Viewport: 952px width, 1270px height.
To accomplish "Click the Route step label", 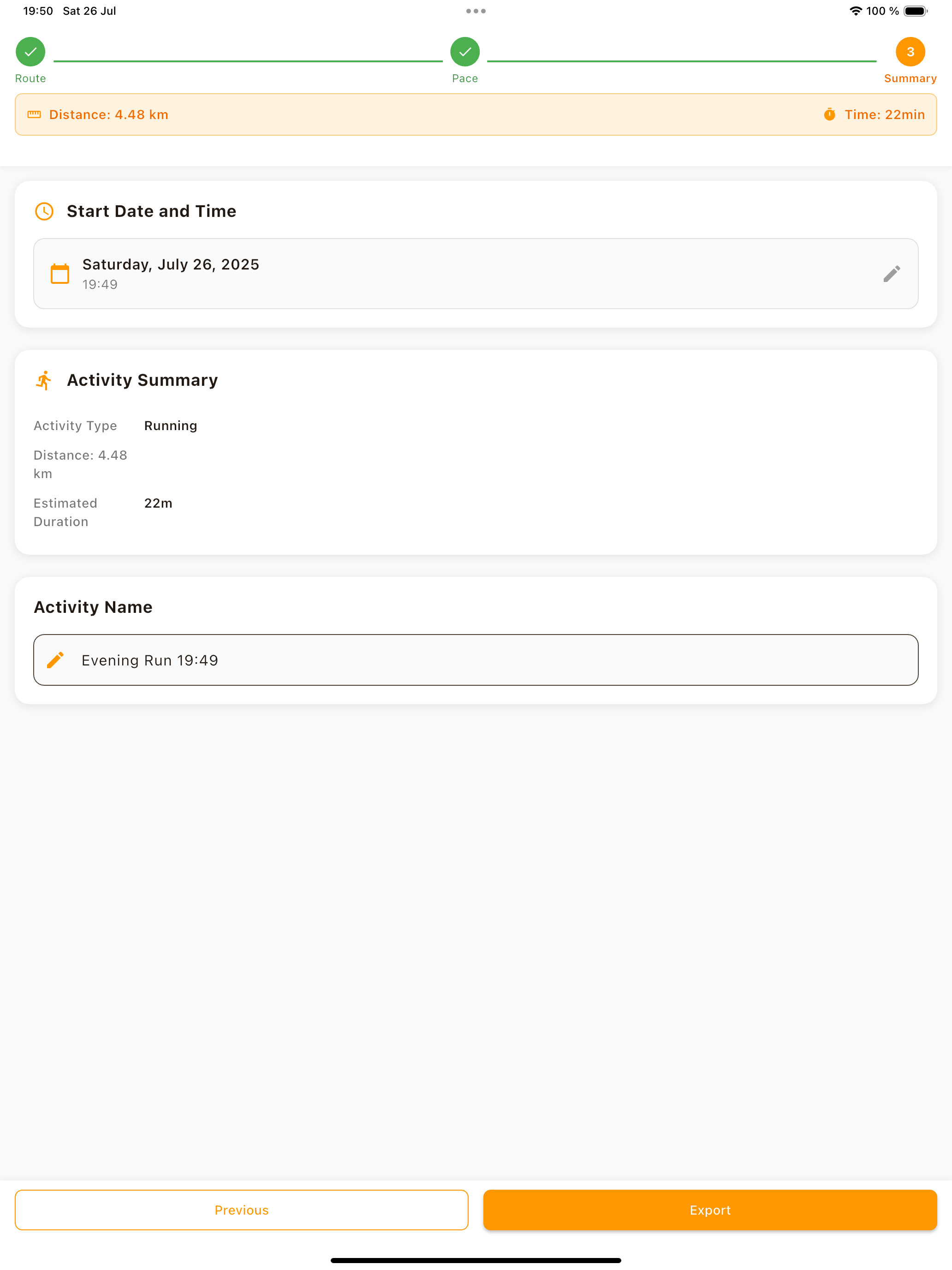I will point(30,78).
